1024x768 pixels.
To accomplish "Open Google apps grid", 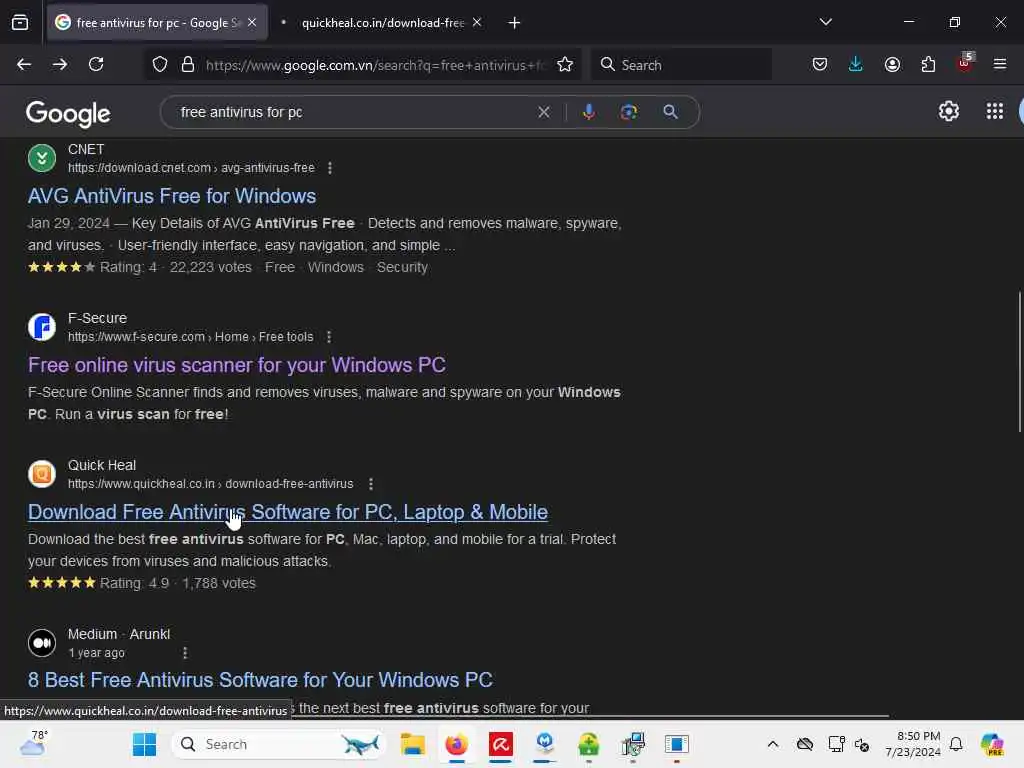I will 995,112.
